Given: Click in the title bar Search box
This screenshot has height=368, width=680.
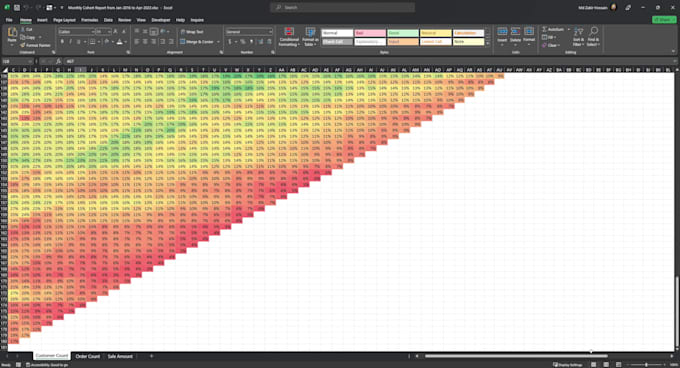Looking at the screenshot, I should coord(343,7).
